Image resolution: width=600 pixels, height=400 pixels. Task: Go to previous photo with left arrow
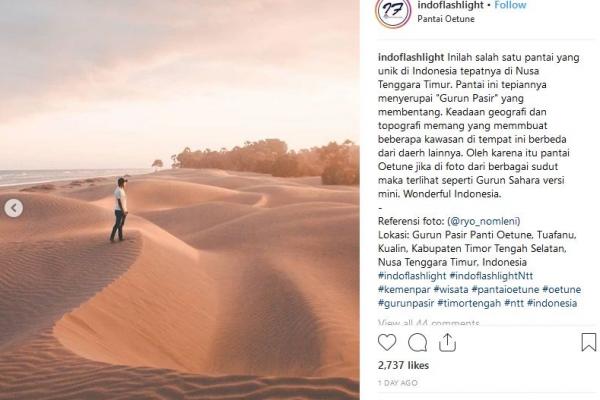pyautogui.click(x=14, y=208)
